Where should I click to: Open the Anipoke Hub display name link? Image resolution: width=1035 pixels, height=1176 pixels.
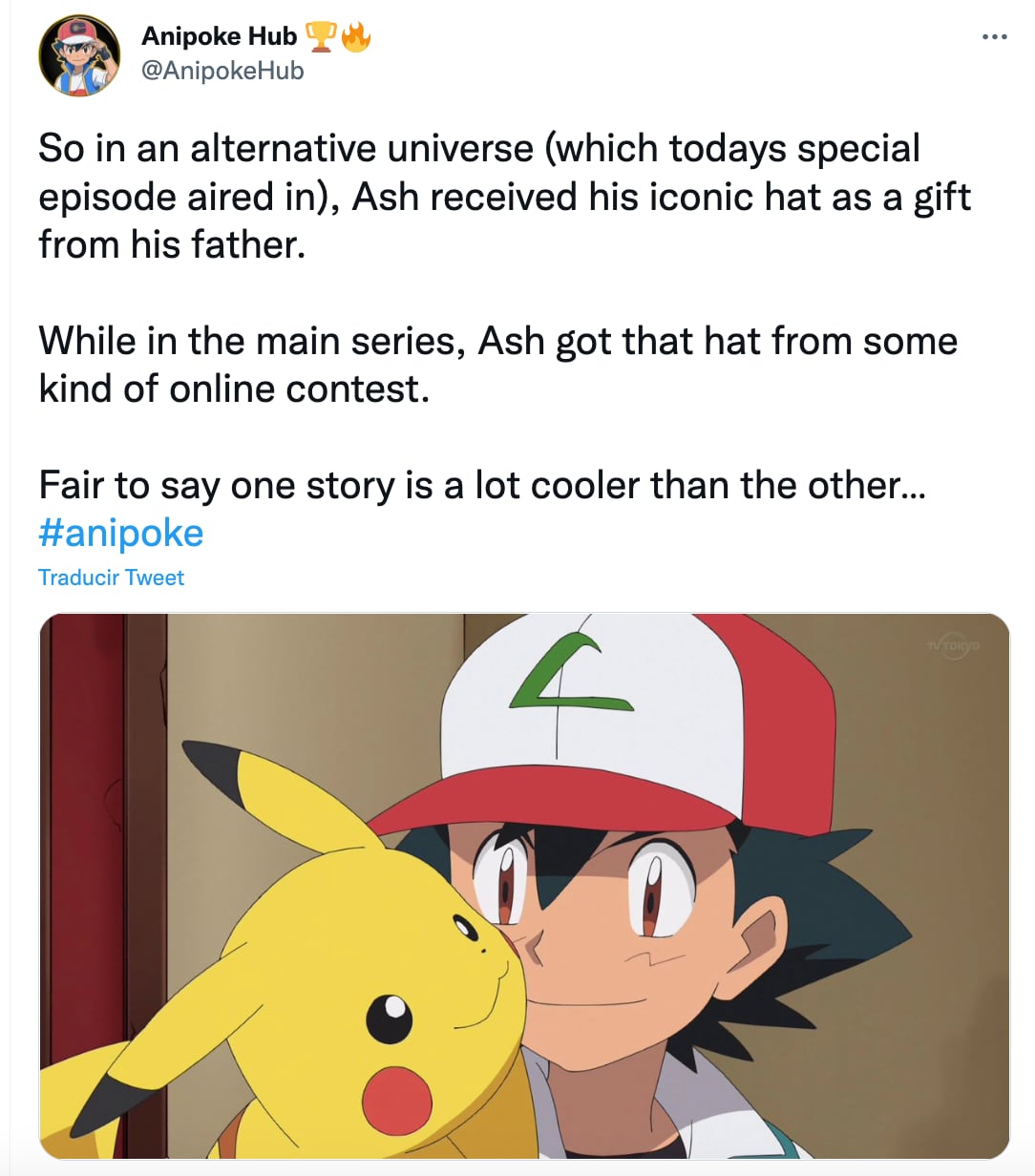click(219, 36)
